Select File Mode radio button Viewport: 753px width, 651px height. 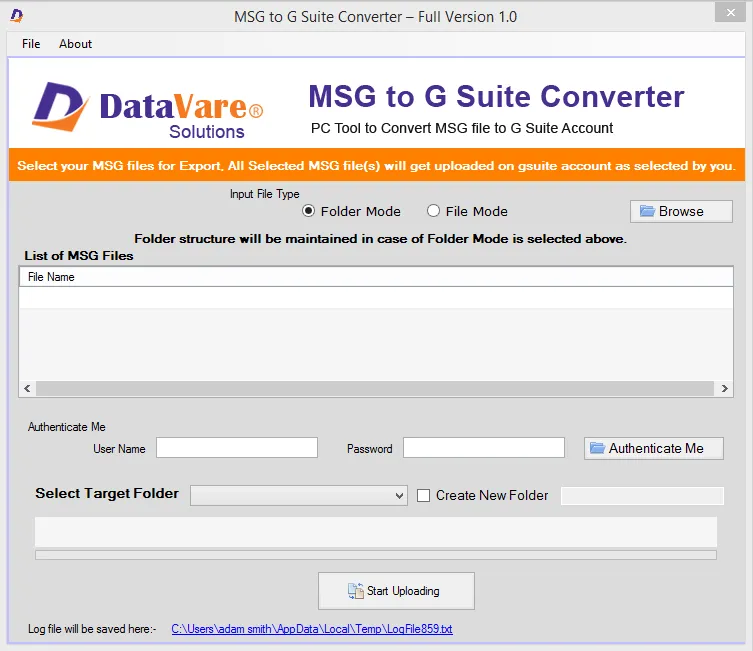[433, 211]
